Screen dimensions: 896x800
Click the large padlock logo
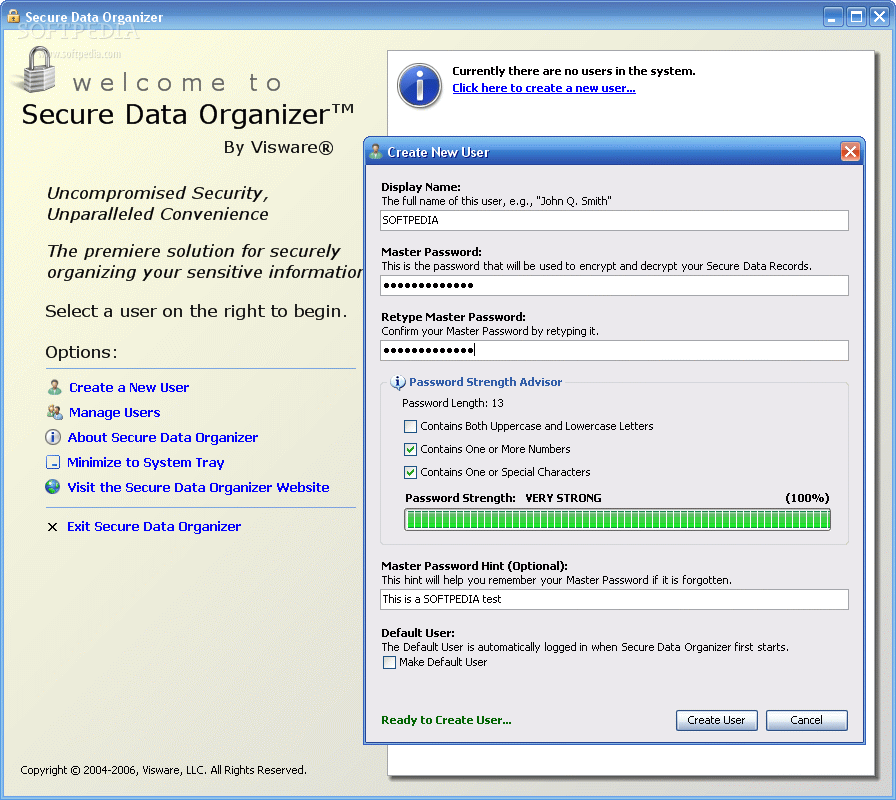point(38,70)
